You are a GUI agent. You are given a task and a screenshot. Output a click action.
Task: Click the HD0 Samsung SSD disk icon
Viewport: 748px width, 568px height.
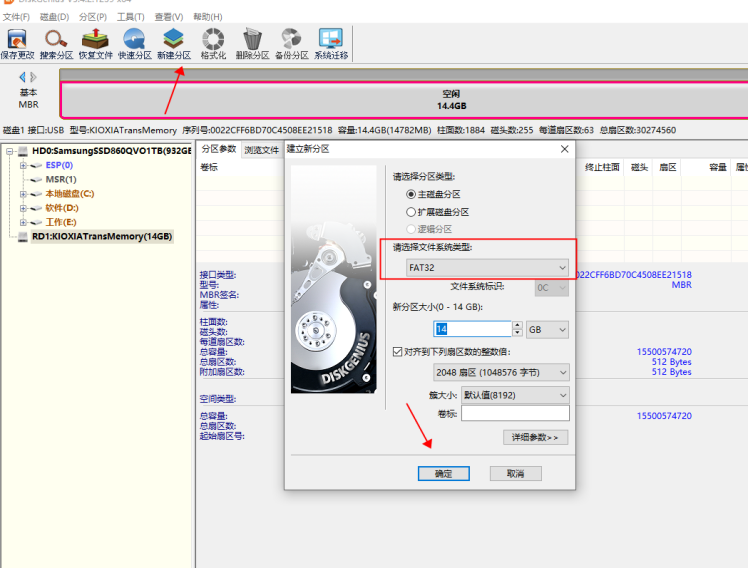(x=23, y=151)
